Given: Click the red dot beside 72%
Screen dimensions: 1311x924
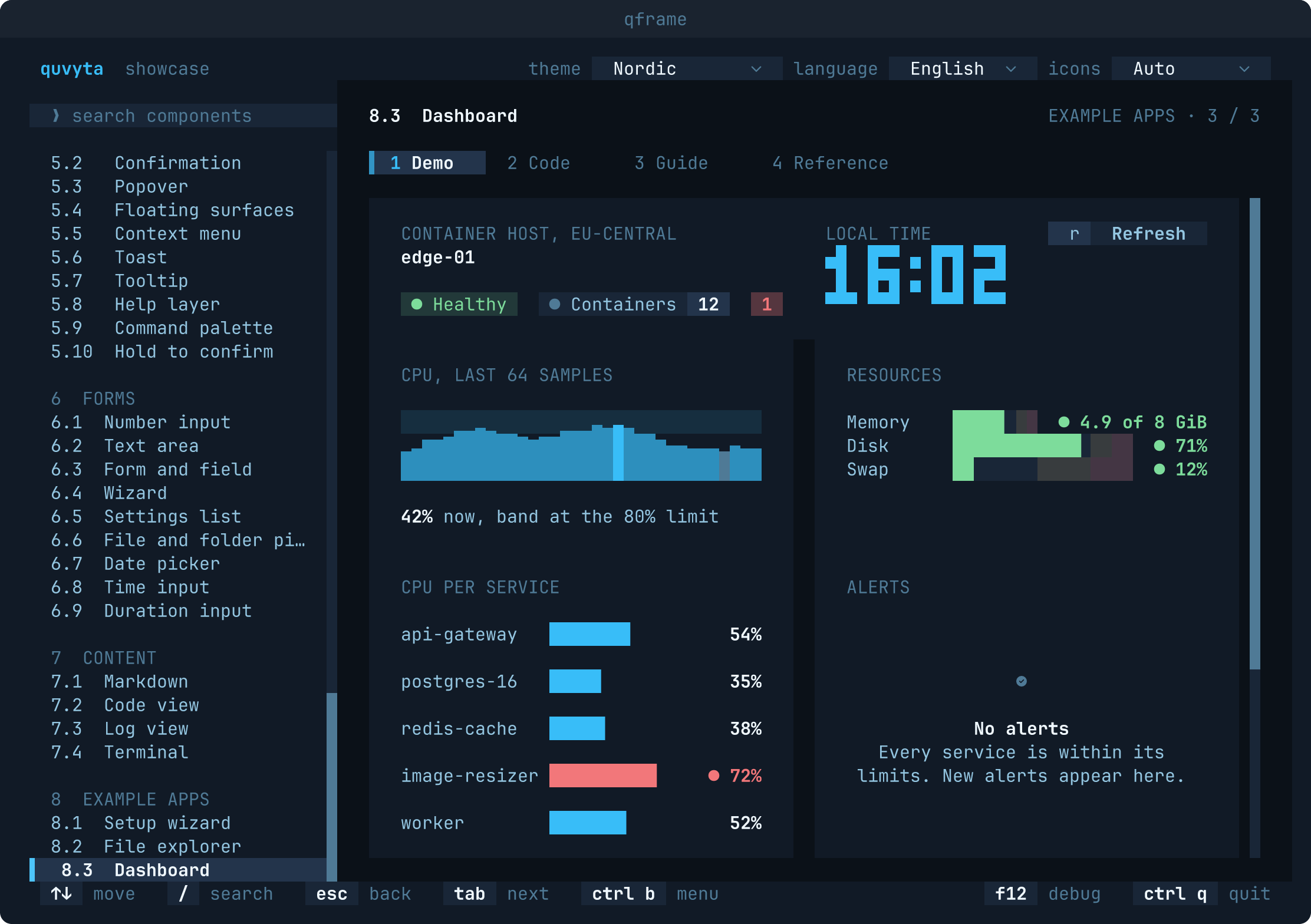Looking at the screenshot, I should (x=714, y=775).
